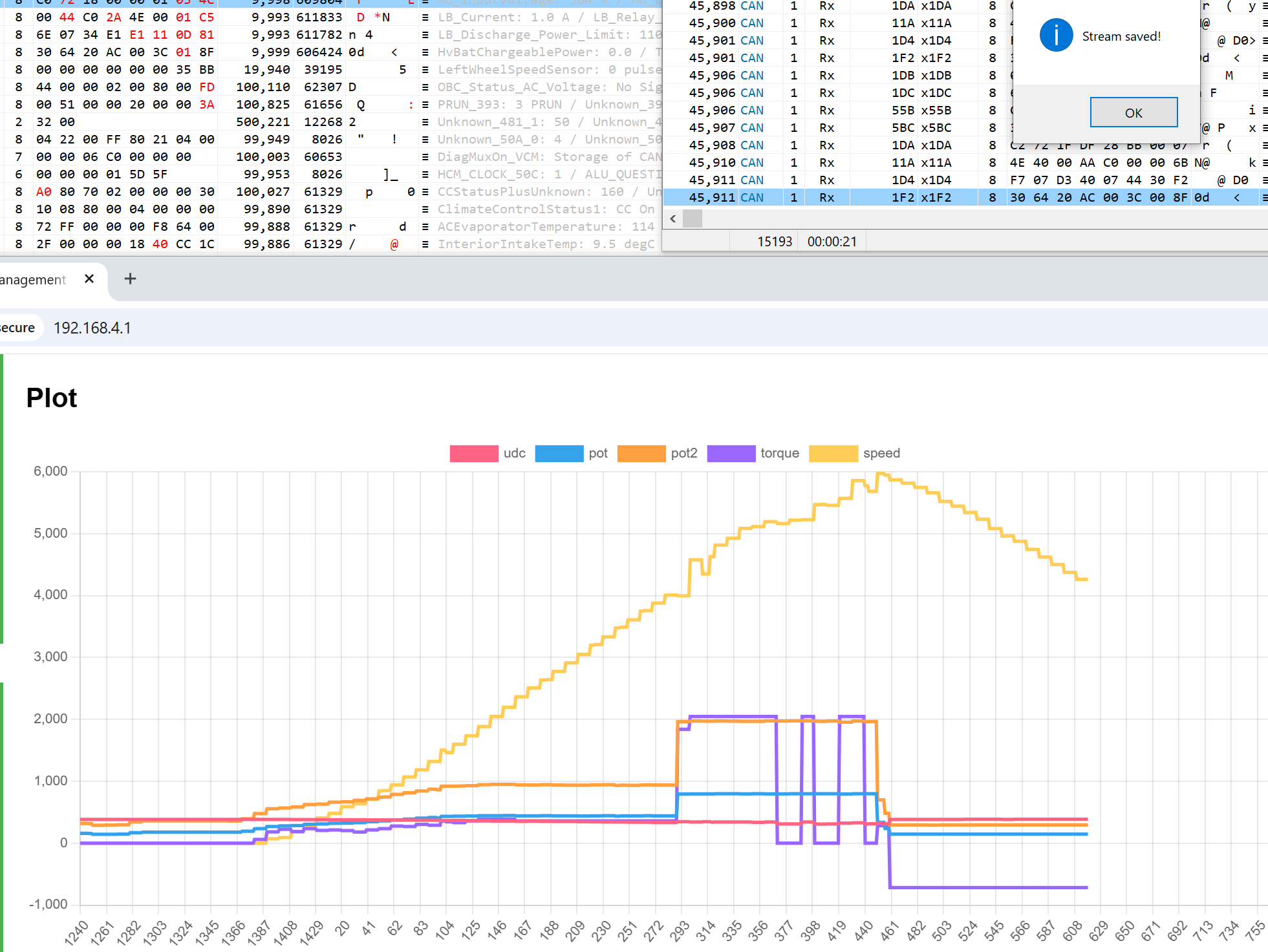Toggle pot series via blue legend swatch
Image resolution: width=1268 pixels, height=952 pixels.
559,453
